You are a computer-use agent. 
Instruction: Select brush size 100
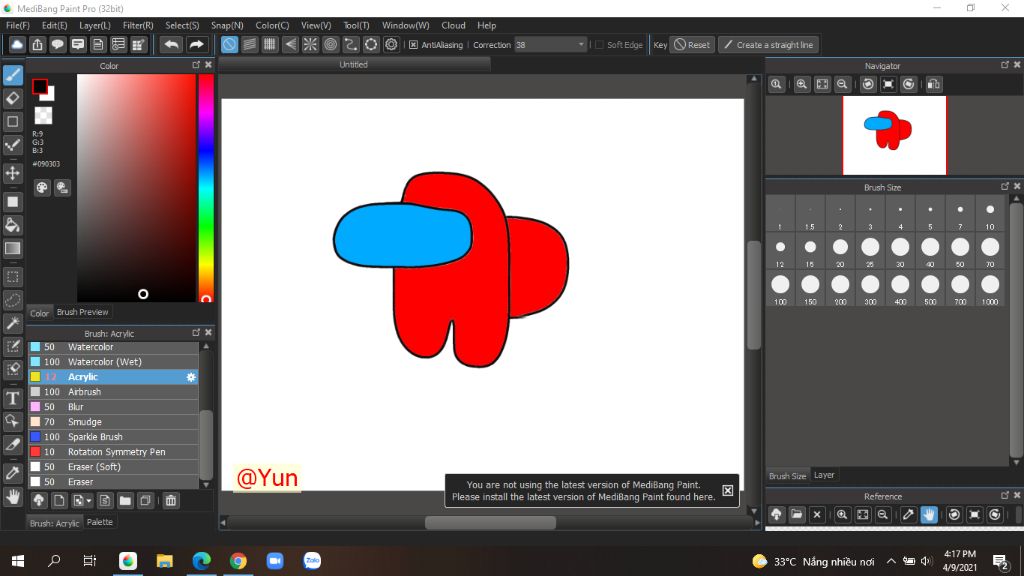[780, 289]
